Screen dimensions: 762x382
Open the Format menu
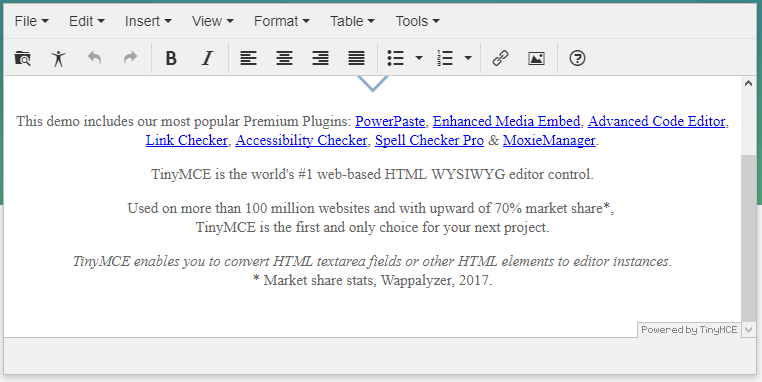tap(281, 21)
